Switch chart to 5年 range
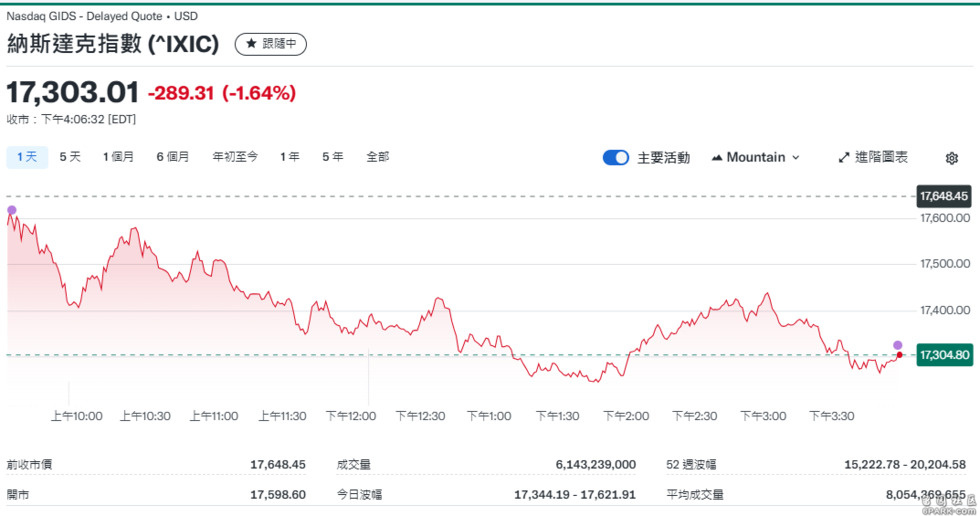This screenshot has width=980, height=516. tap(332, 157)
